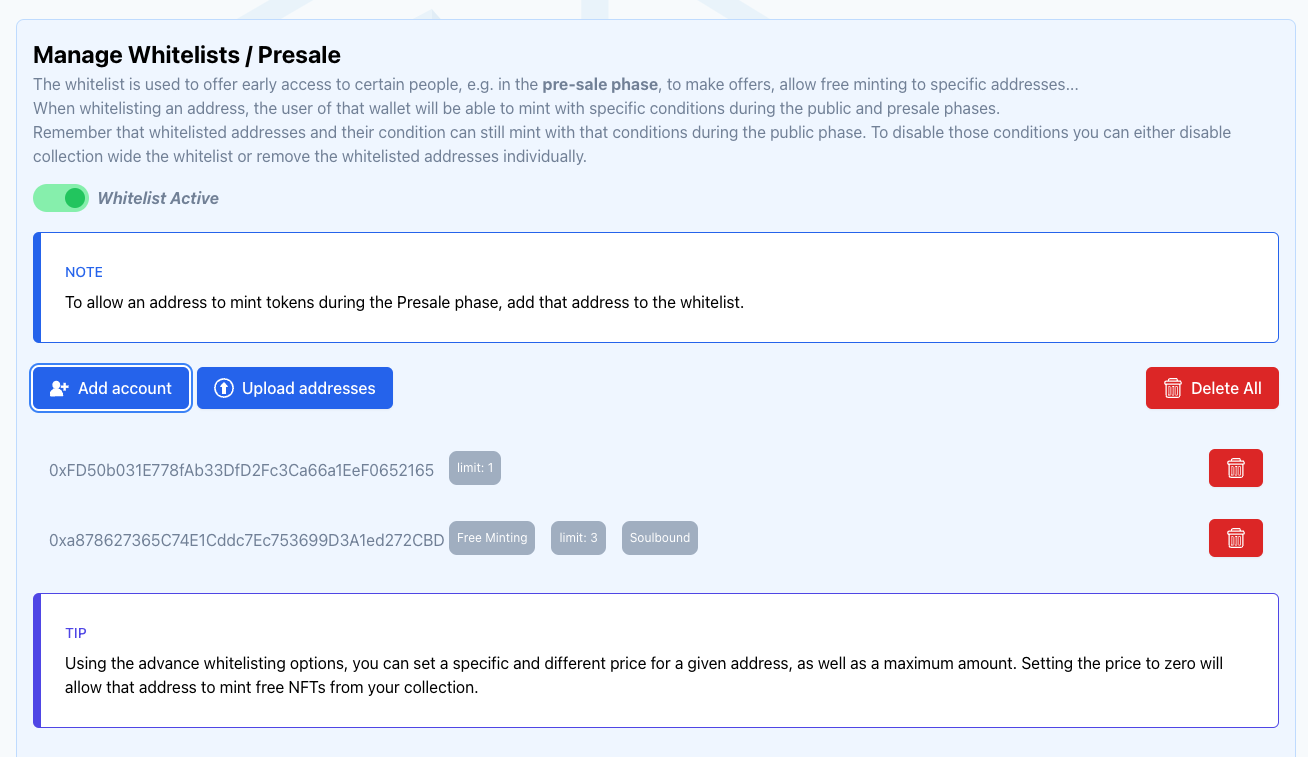Click the Soulbound badge
Viewport: 1308px width, 757px height.
[x=659, y=538]
